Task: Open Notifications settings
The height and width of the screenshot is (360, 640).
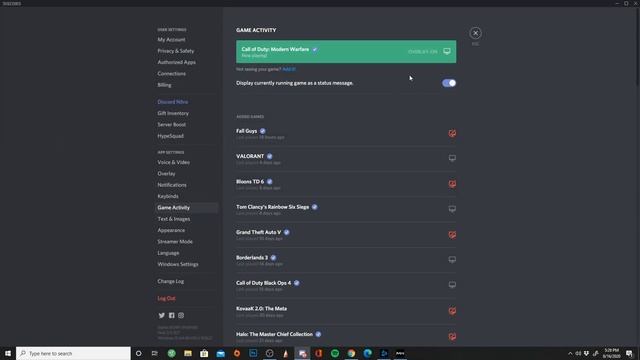Action: (172, 185)
